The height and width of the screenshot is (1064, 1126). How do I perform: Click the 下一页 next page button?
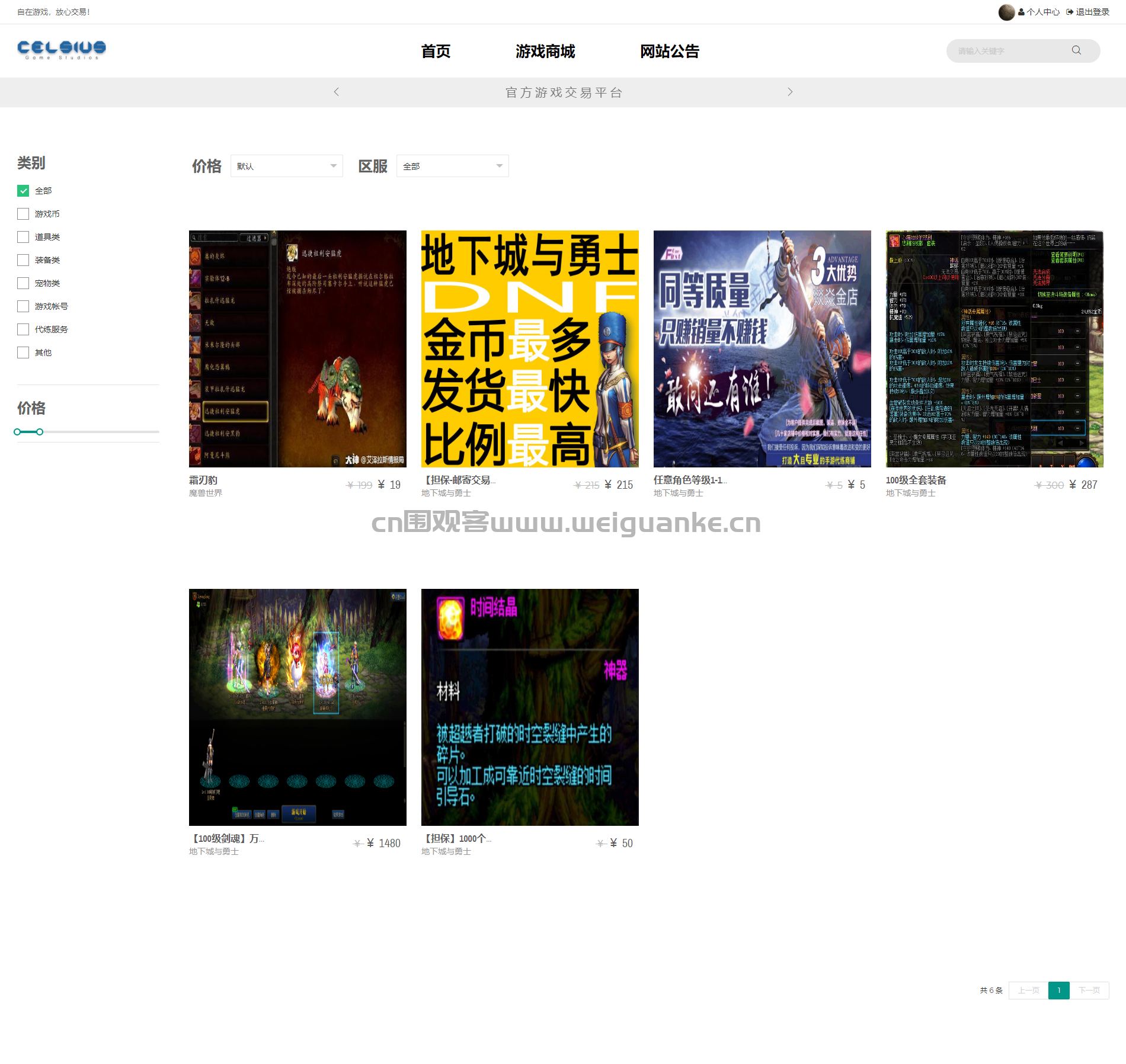point(1089,991)
